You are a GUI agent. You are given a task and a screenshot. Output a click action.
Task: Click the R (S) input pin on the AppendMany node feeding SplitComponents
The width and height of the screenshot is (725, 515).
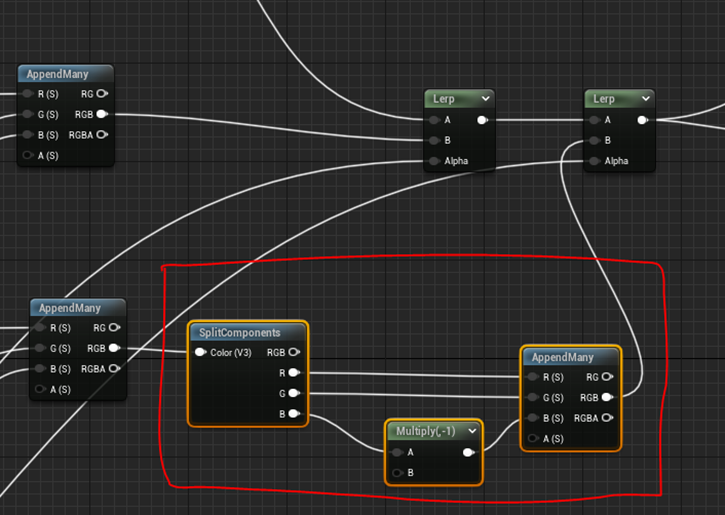coord(40,328)
